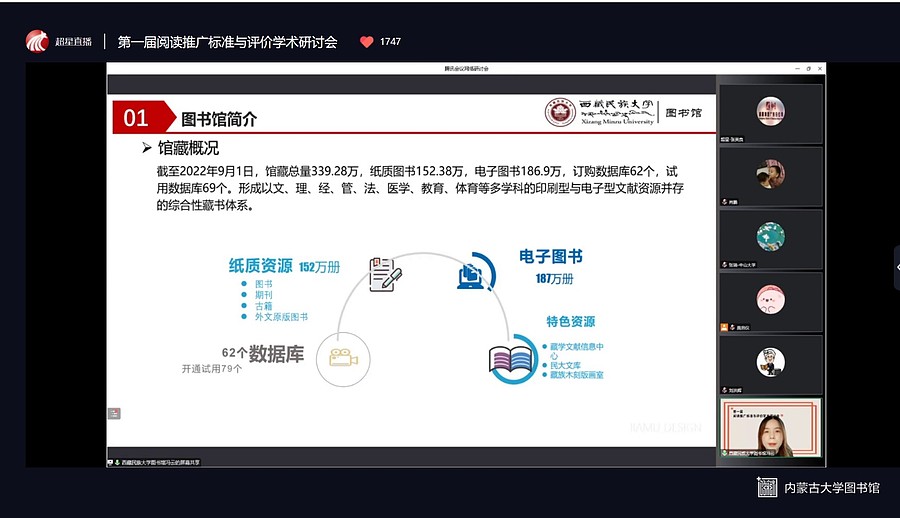Image resolution: width=900 pixels, height=518 pixels.
Task: Expand the side panel arrow on the right edge
Action: 897,267
